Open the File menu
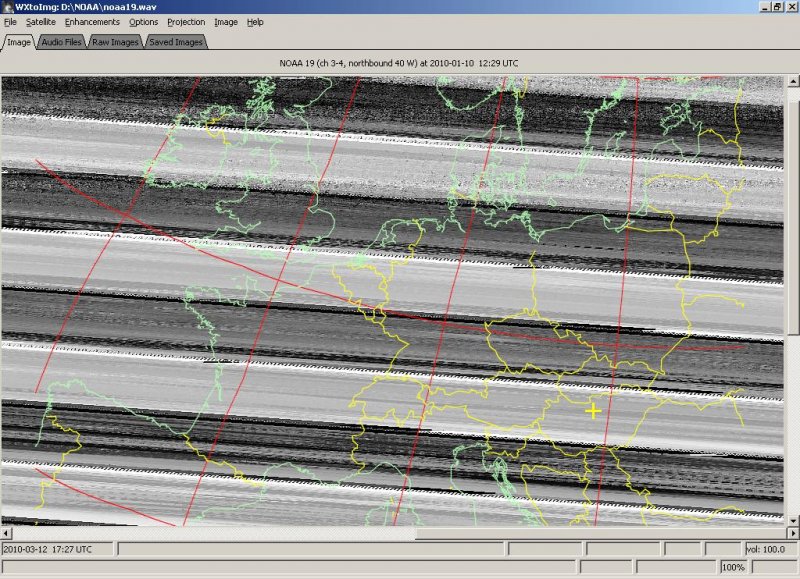800x579 pixels. (x=10, y=22)
